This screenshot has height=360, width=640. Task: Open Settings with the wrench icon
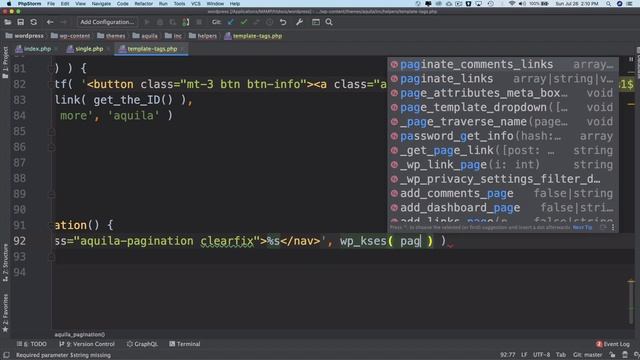[299, 22]
